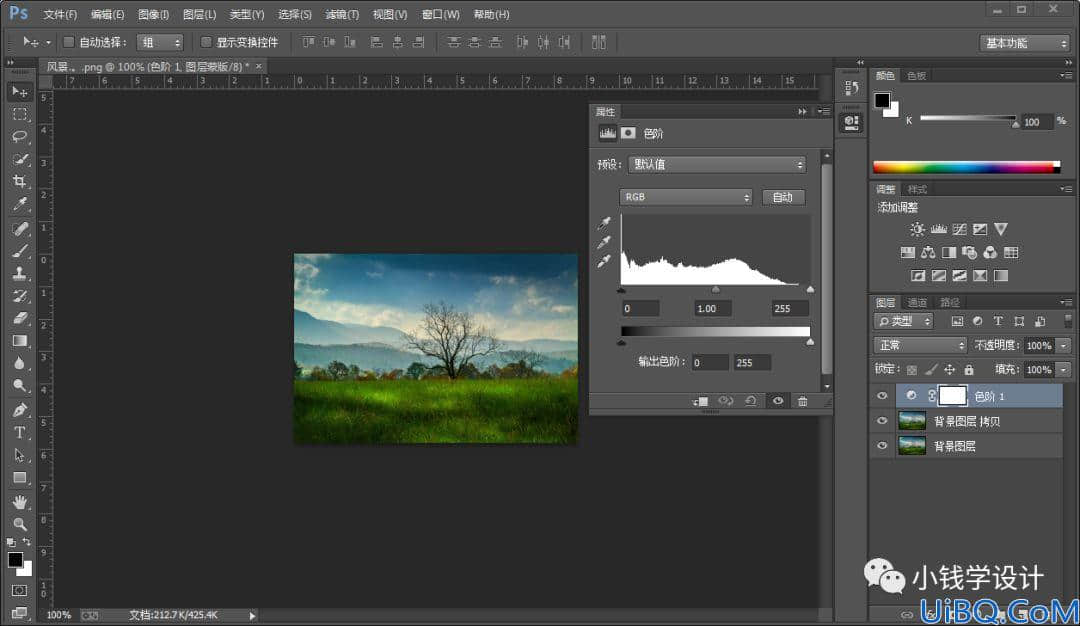Click gray point eyedropper in Levels
This screenshot has height=626, width=1080.
(x=604, y=242)
